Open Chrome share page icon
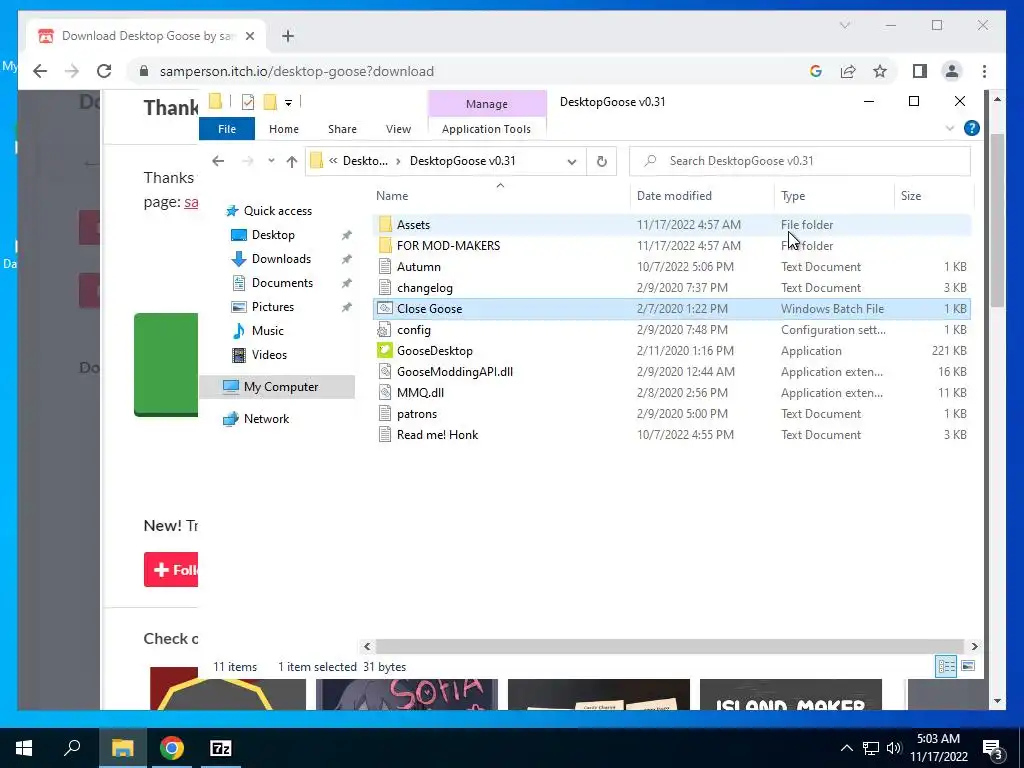The height and width of the screenshot is (768, 1024). coord(848,71)
